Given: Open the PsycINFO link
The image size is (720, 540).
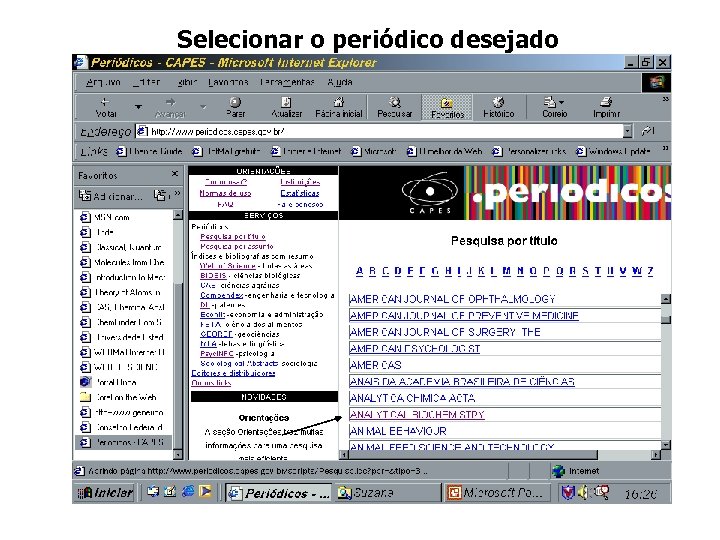Looking at the screenshot, I should click(x=217, y=354).
